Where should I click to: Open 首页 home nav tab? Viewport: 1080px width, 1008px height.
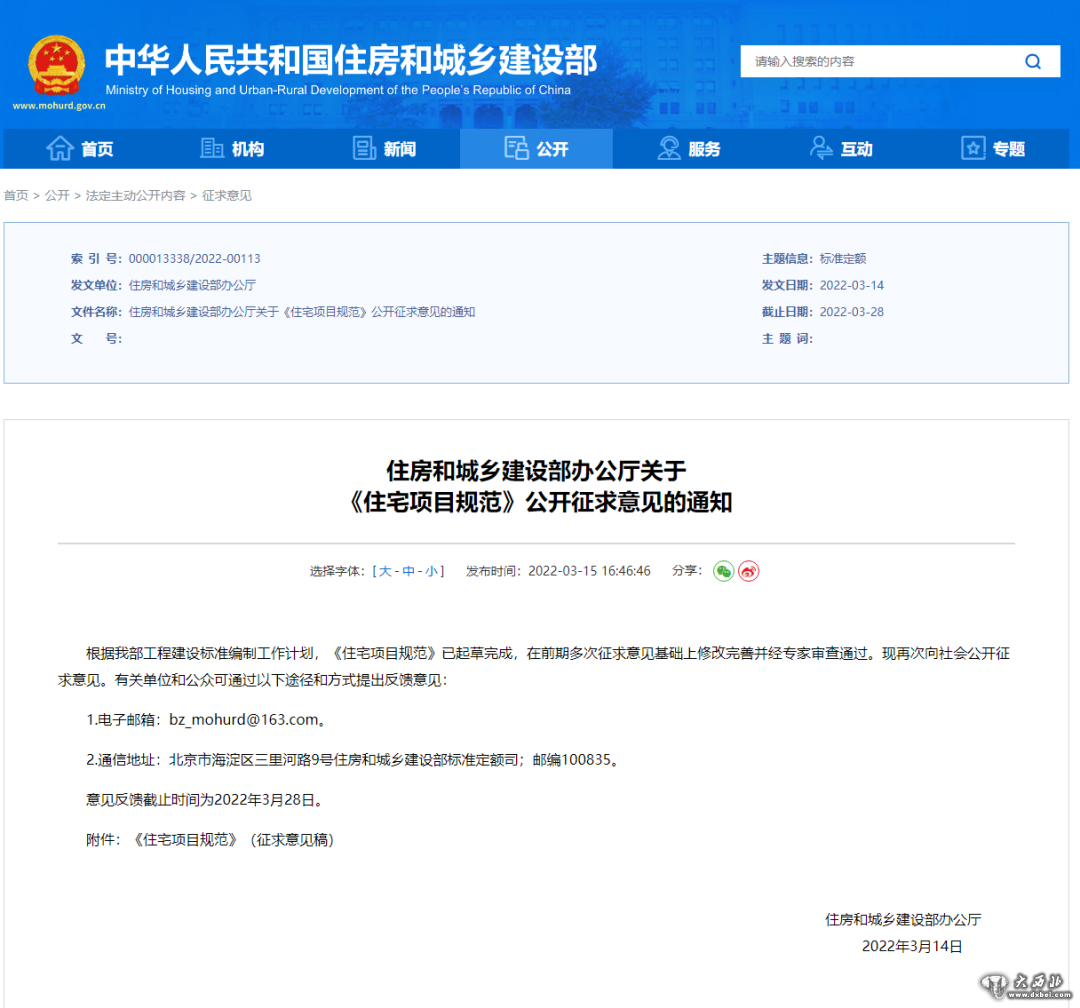pos(80,149)
